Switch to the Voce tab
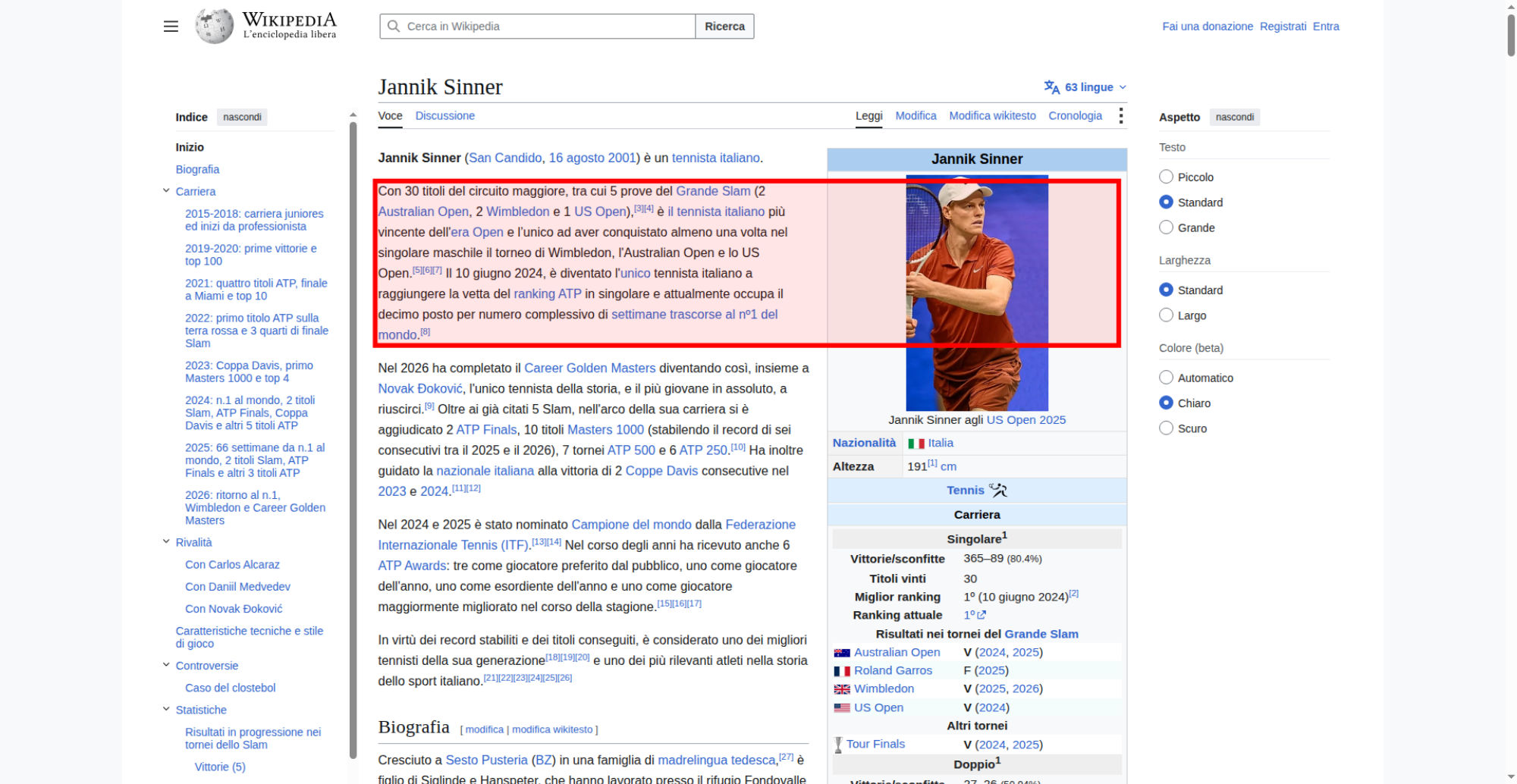Image resolution: width=1517 pixels, height=784 pixels. (x=390, y=116)
